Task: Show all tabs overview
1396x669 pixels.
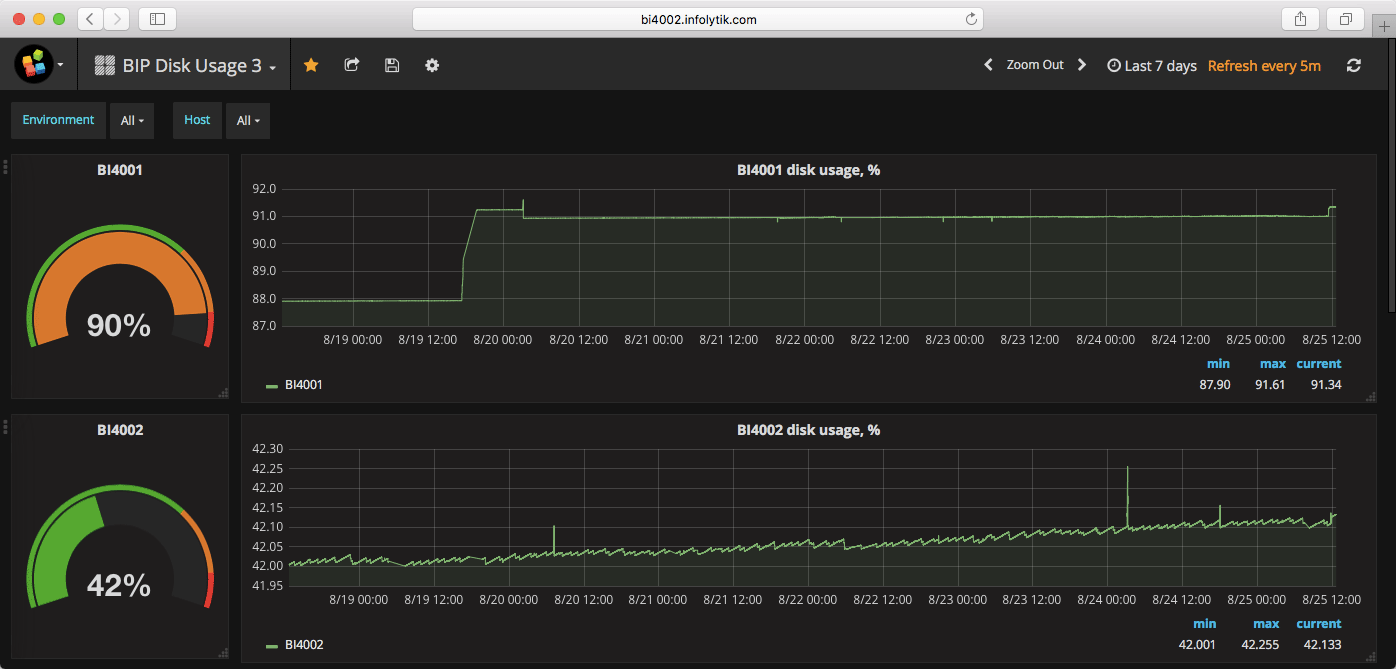Action: click(1345, 18)
